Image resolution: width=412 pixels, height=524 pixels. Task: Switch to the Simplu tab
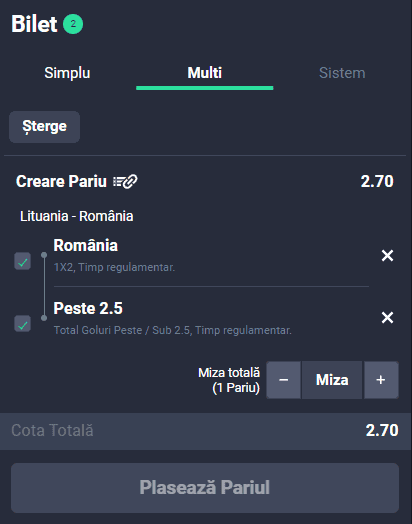coord(67,73)
